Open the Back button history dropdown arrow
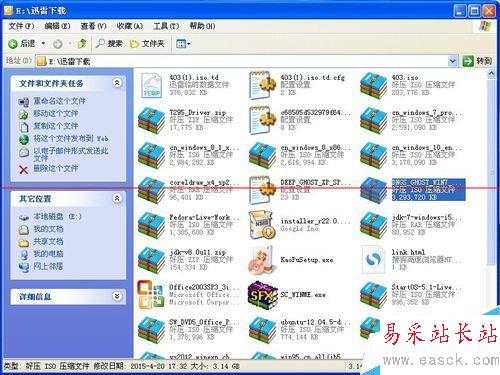500x375 pixels. pos(43,44)
